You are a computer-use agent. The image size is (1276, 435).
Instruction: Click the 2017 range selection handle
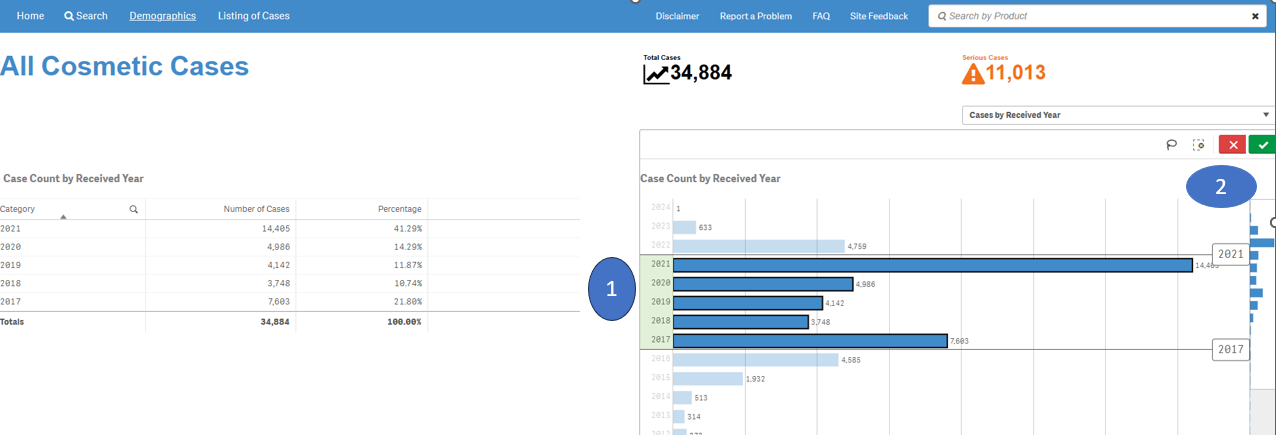[x=1230, y=350]
